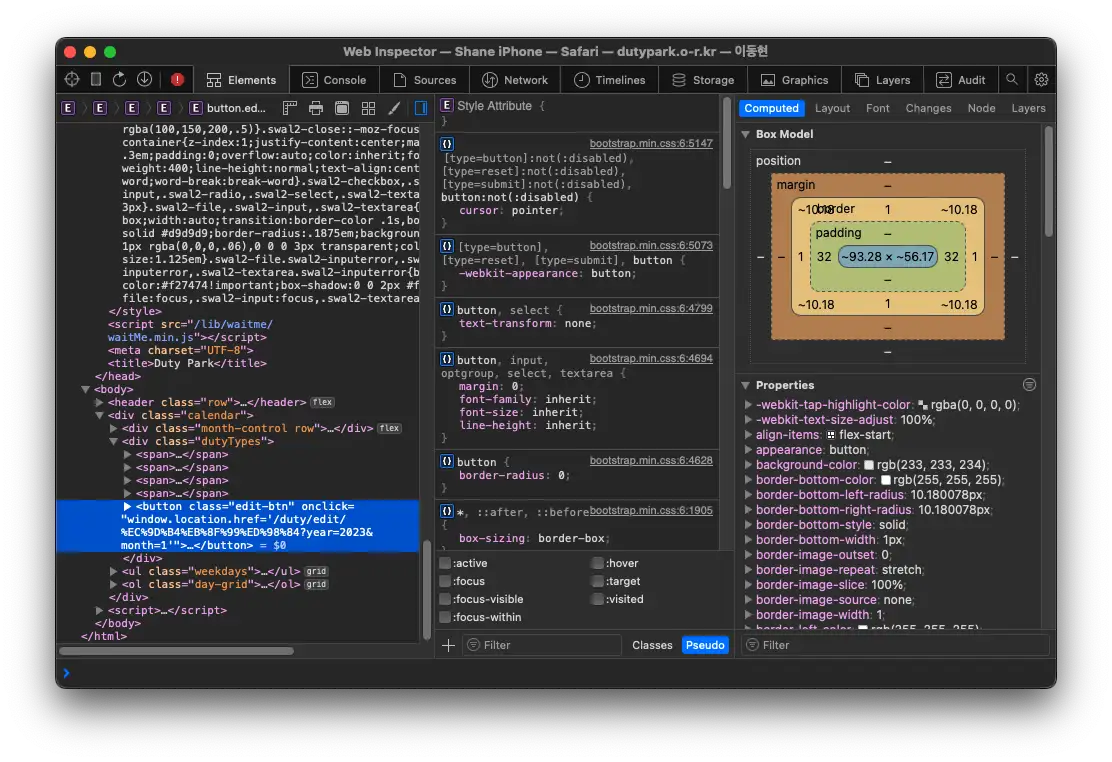This screenshot has height=762, width=1112.
Task: Reload the inspected page
Action: [119, 79]
